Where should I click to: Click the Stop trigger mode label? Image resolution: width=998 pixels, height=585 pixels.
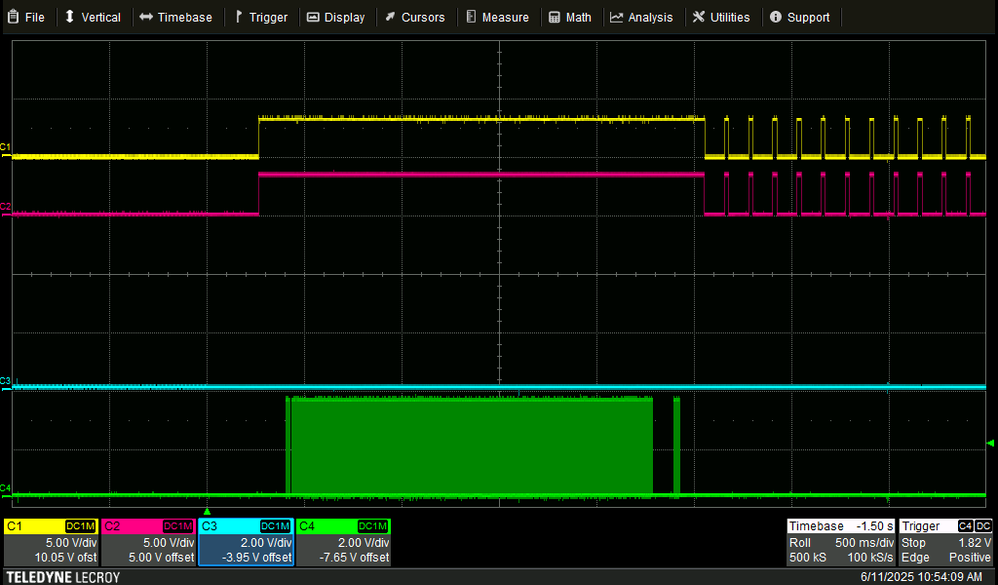click(x=913, y=543)
